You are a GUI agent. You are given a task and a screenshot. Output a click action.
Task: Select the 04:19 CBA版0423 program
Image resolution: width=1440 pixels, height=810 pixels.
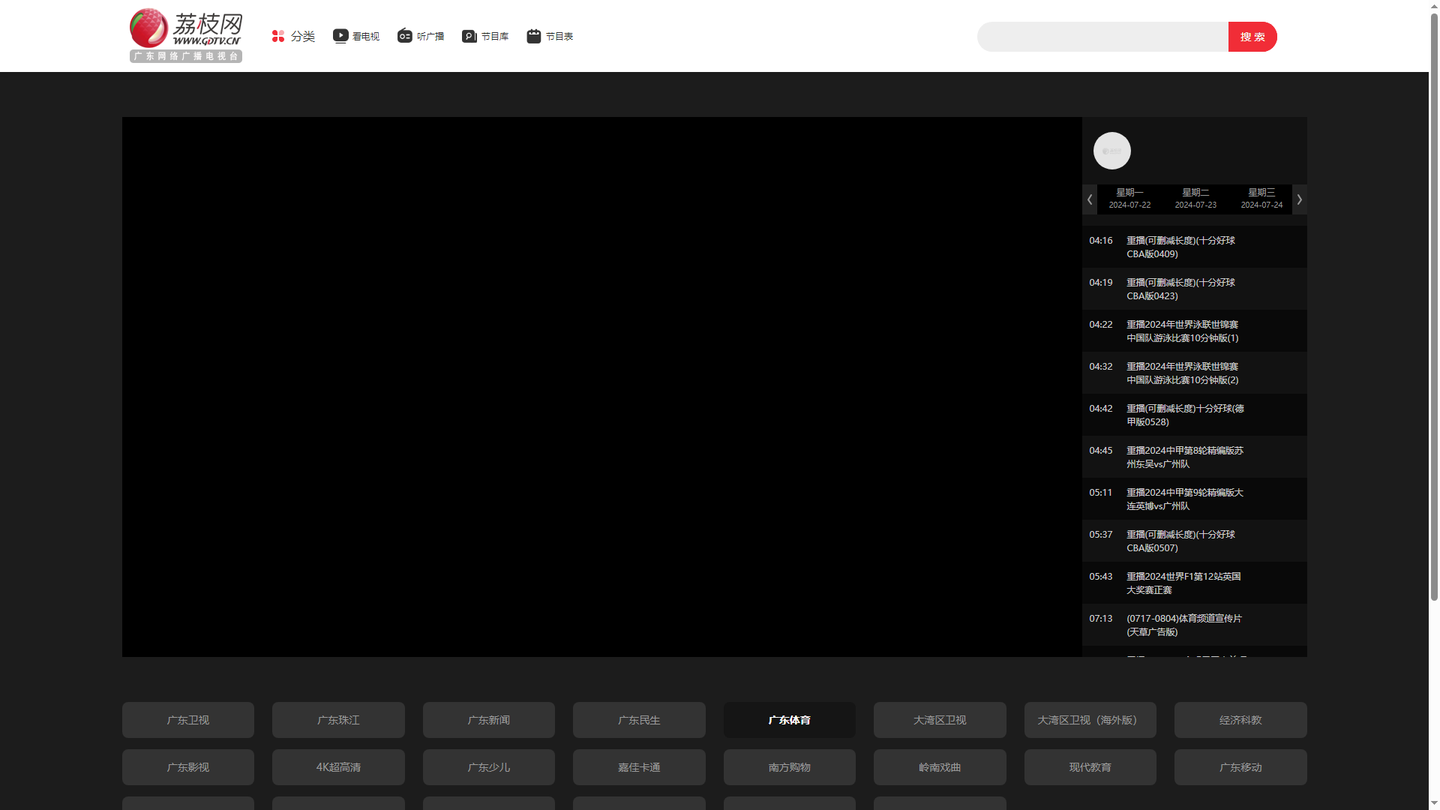(x=1194, y=289)
